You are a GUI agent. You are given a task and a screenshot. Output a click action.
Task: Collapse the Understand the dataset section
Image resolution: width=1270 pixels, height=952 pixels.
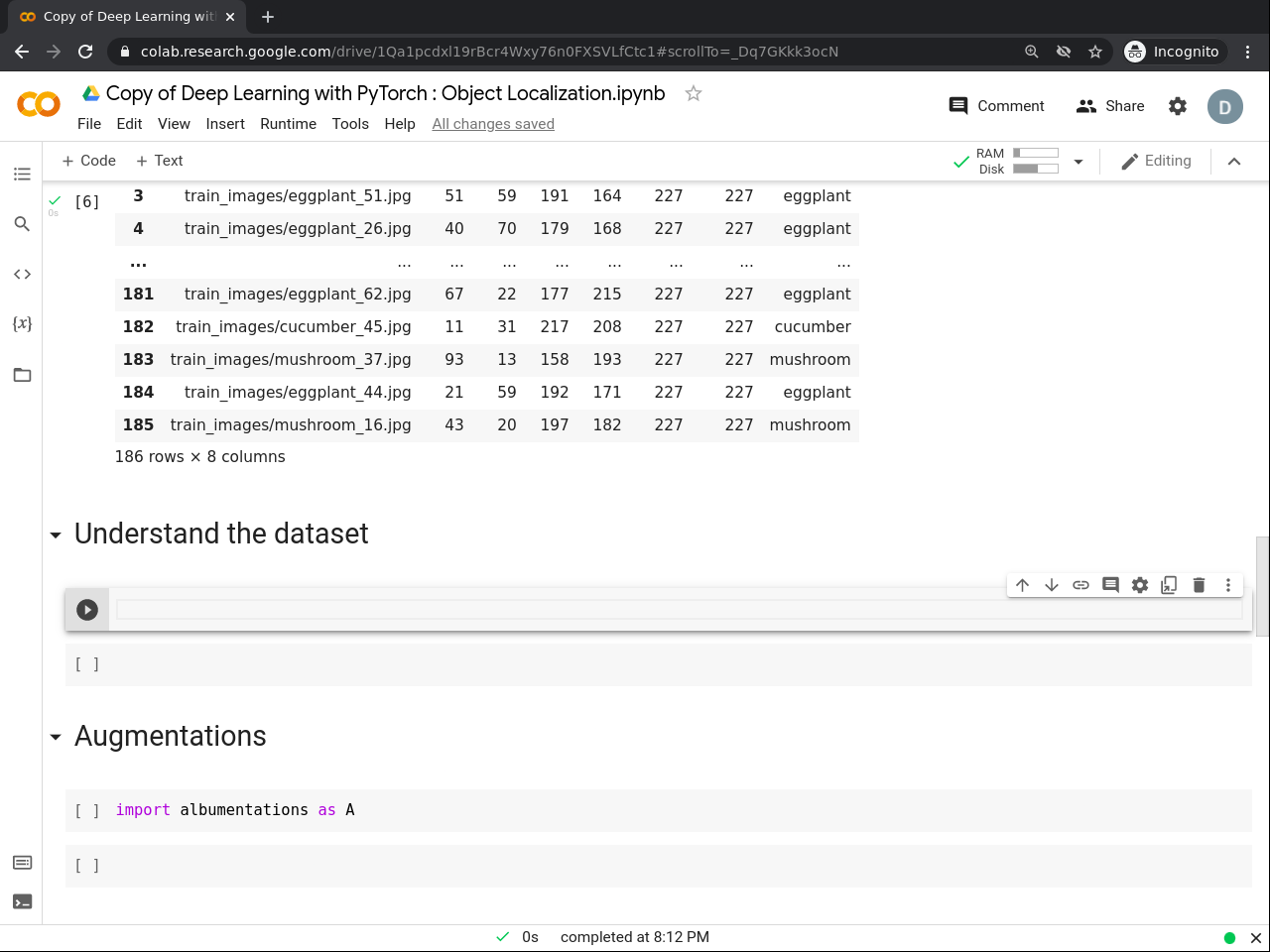point(56,535)
